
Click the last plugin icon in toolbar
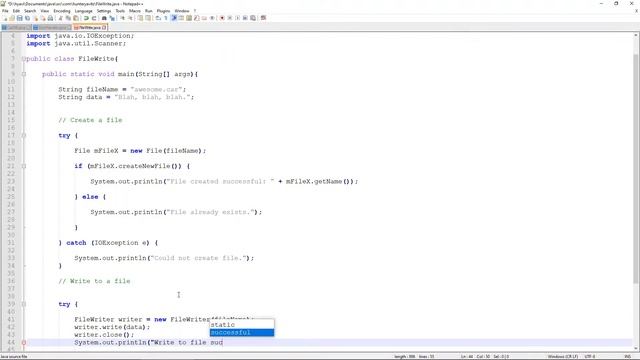(263, 18)
